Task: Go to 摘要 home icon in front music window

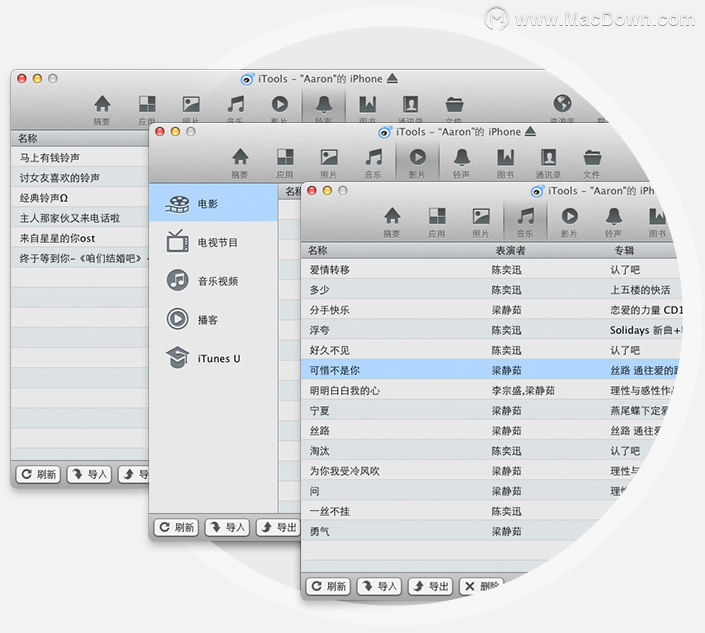Action: [392, 219]
